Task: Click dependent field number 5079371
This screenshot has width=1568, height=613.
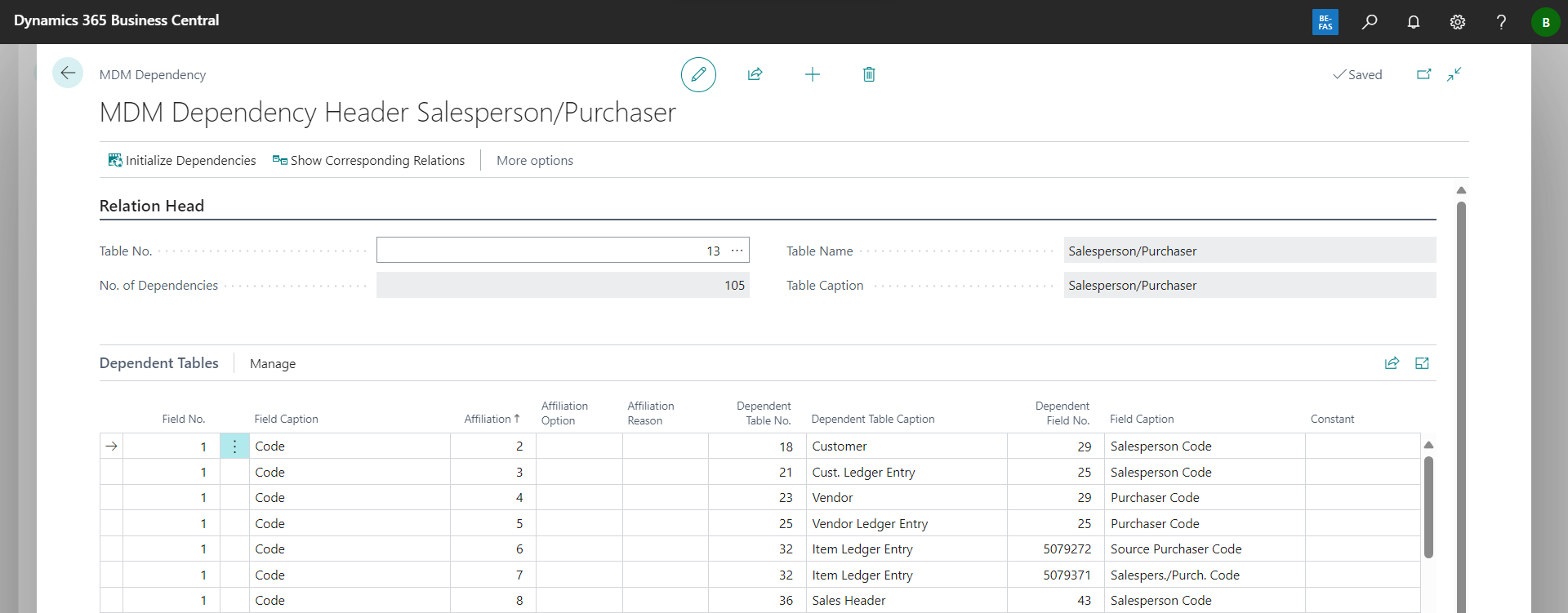Action: pos(1056,575)
